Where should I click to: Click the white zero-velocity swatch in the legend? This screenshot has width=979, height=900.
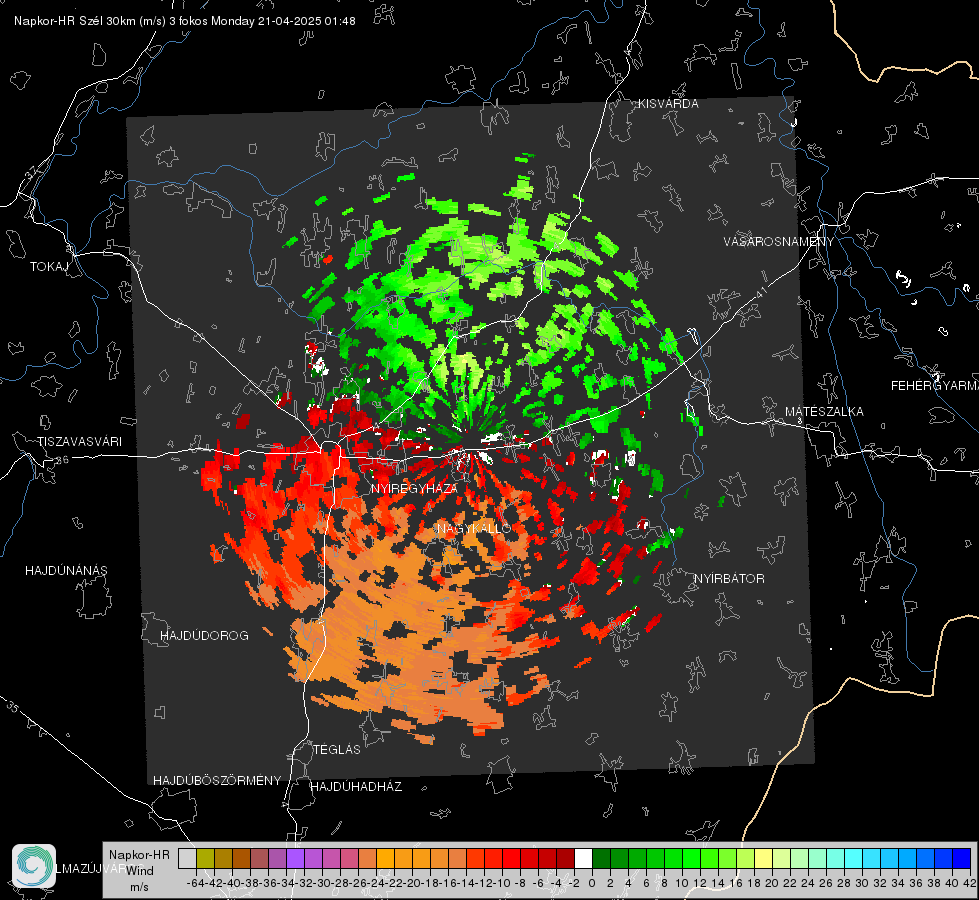[x=583, y=858]
